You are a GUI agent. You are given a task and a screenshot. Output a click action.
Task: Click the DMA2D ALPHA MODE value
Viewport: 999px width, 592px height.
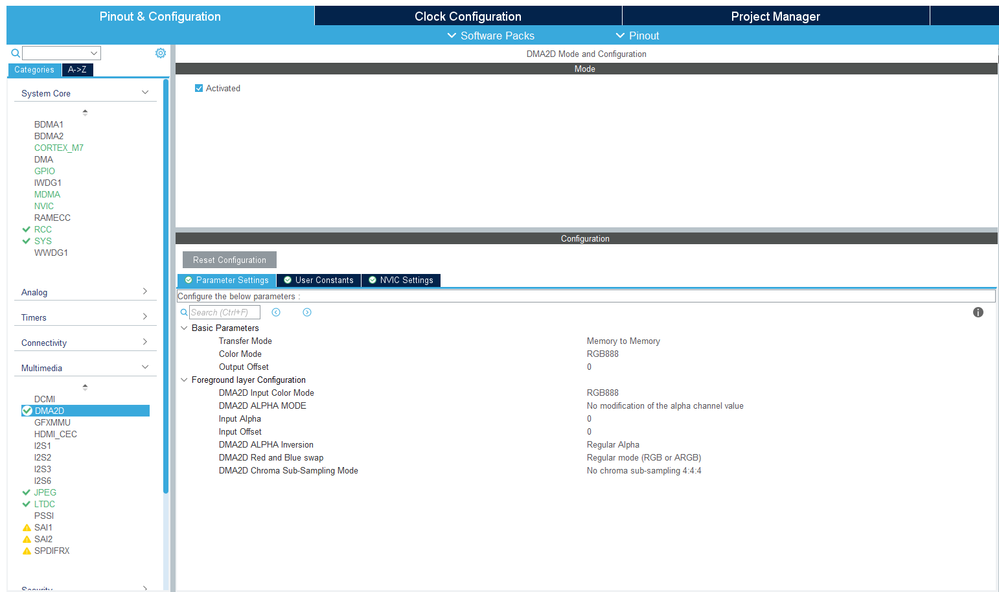tap(665, 406)
